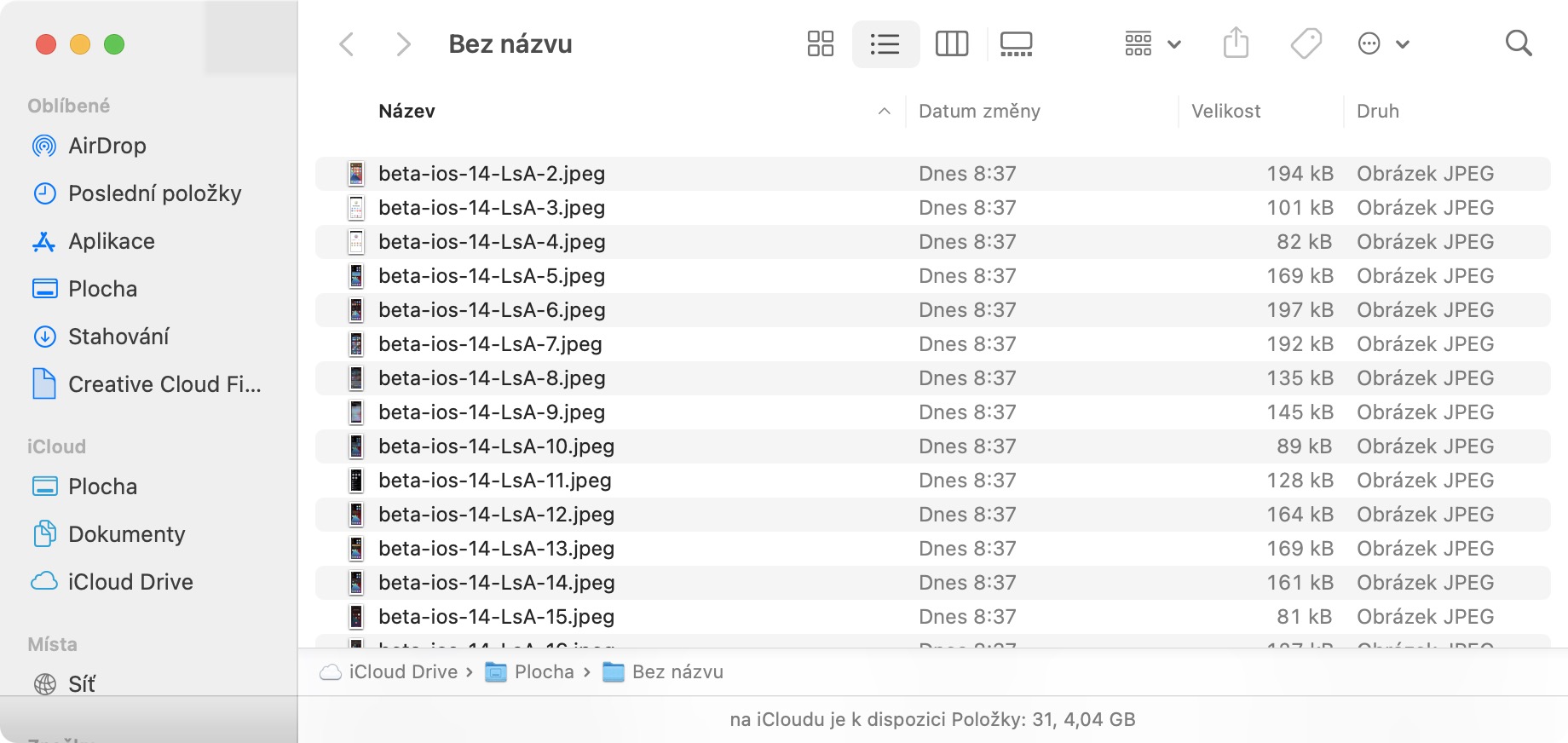Sort by Datum změny column
This screenshot has width=1568, height=743.
979,112
